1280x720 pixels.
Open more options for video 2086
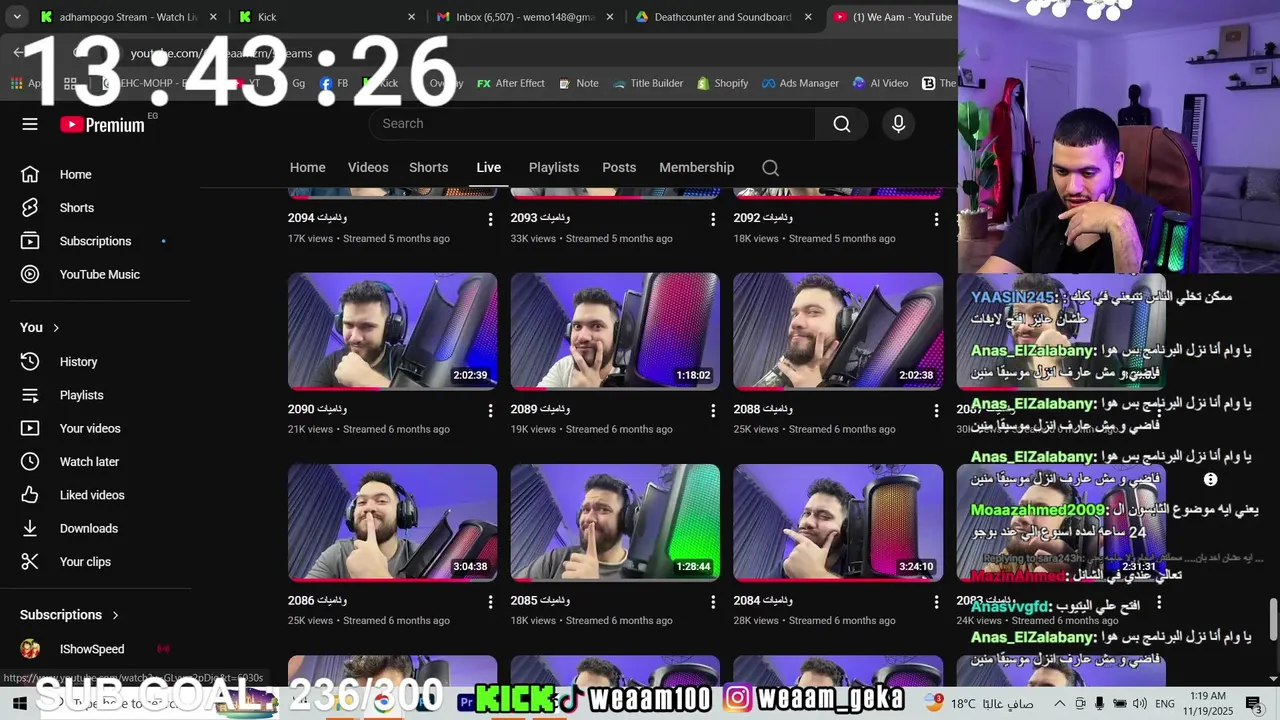490,602
